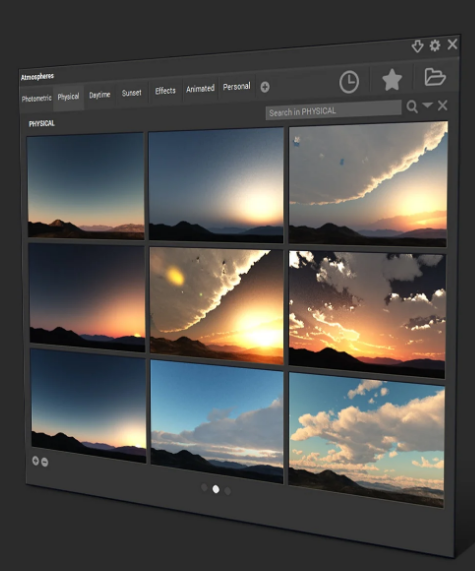Increase thumbnail size with plus icon
The image size is (475, 571).
(x=35, y=461)
